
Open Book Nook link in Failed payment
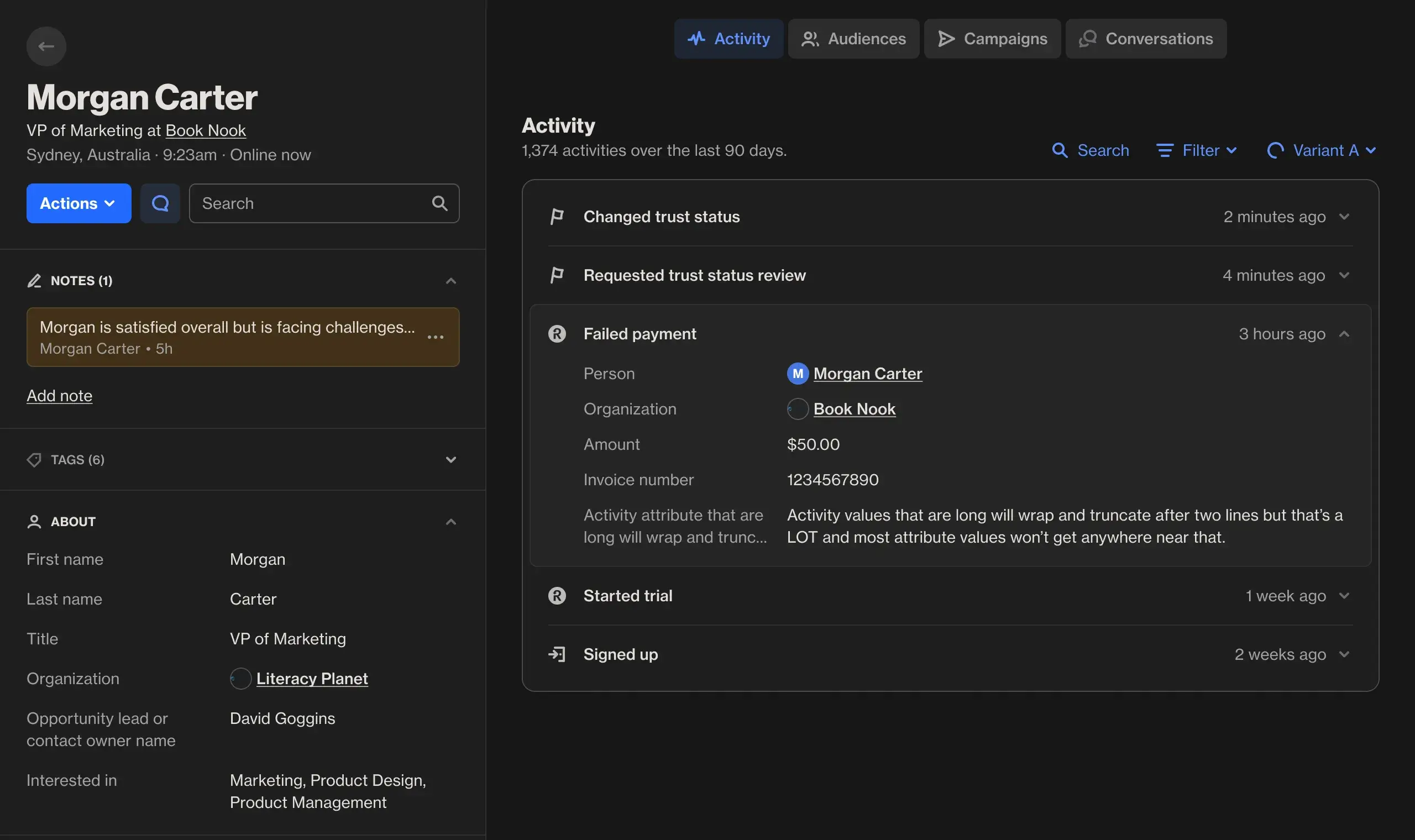(854, 409)
